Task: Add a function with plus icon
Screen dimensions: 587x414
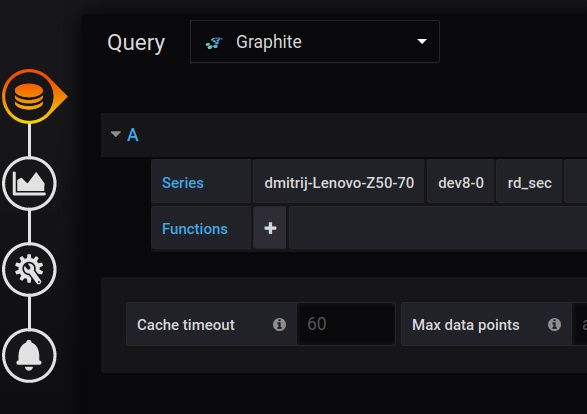Action: (x=270, y=228)
